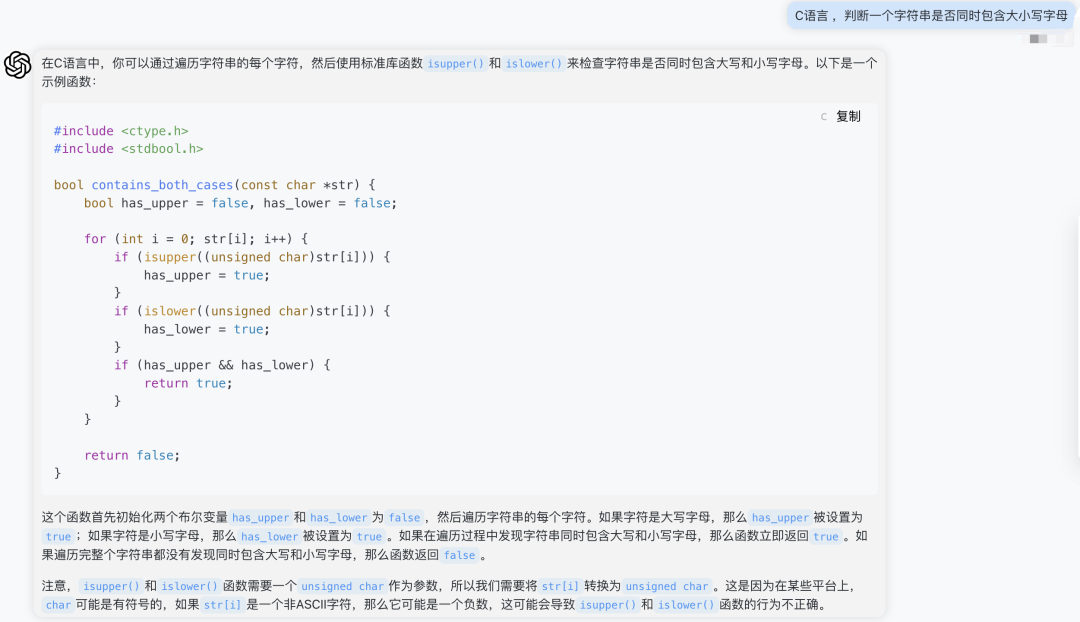Click the 'if (has_upper && has_lower)' code line
The height and width of the screenshot is (622, 1080).
[x=222, y=365]
